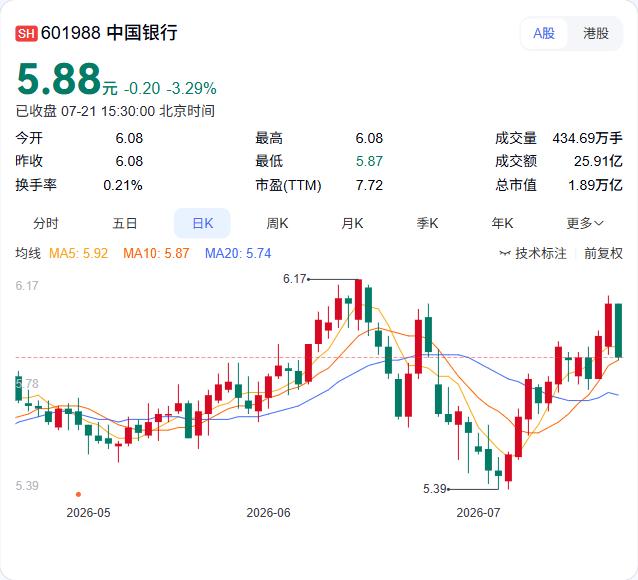
Task: Click the 总市值 1.89万亿 value
Action: [x=595, y=185]
